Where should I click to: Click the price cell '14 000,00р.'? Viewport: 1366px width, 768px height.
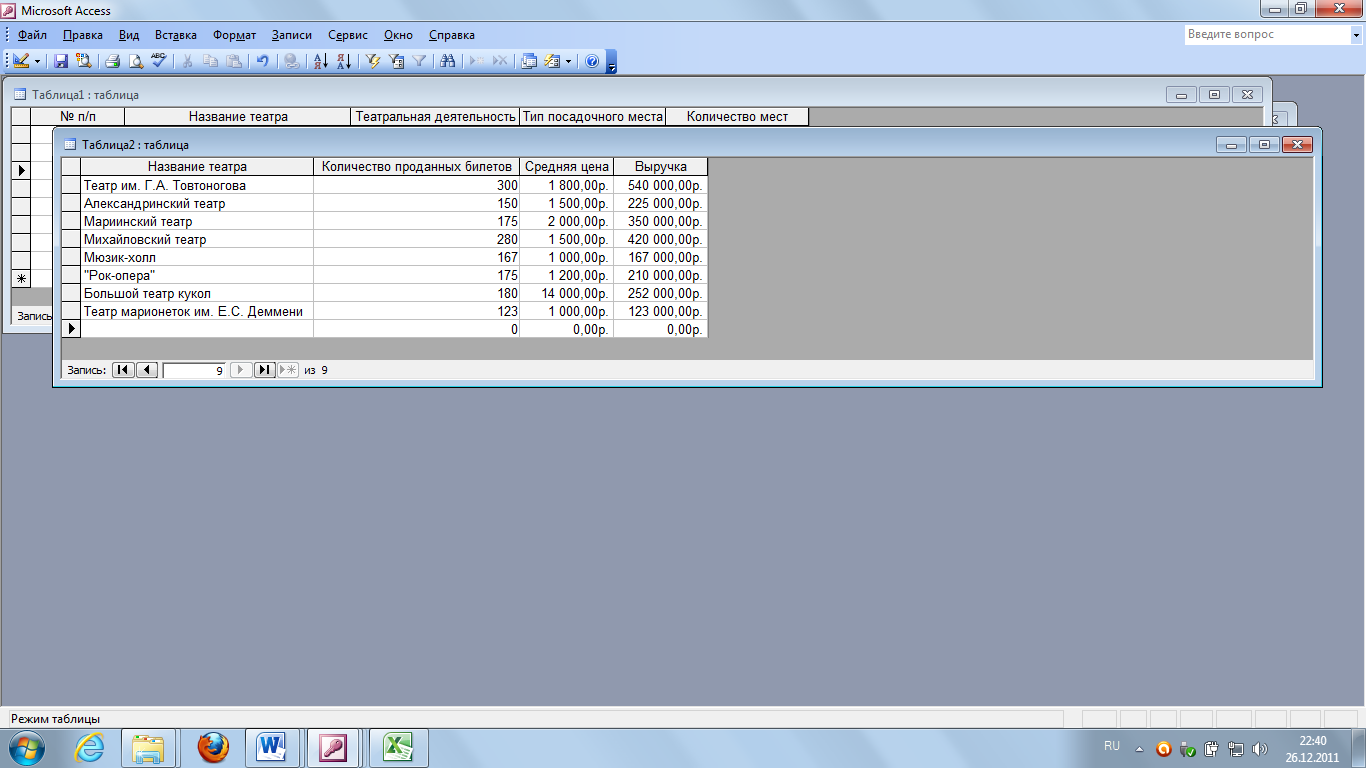pos(567,293)
